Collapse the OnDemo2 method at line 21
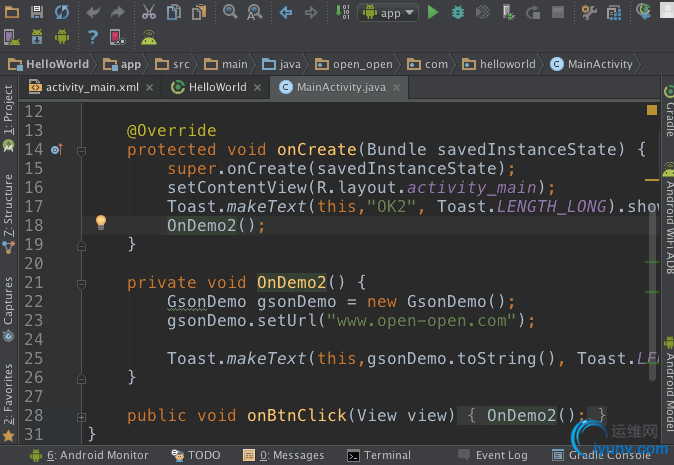This screenshot has width=674, height=465. point(81,284)
